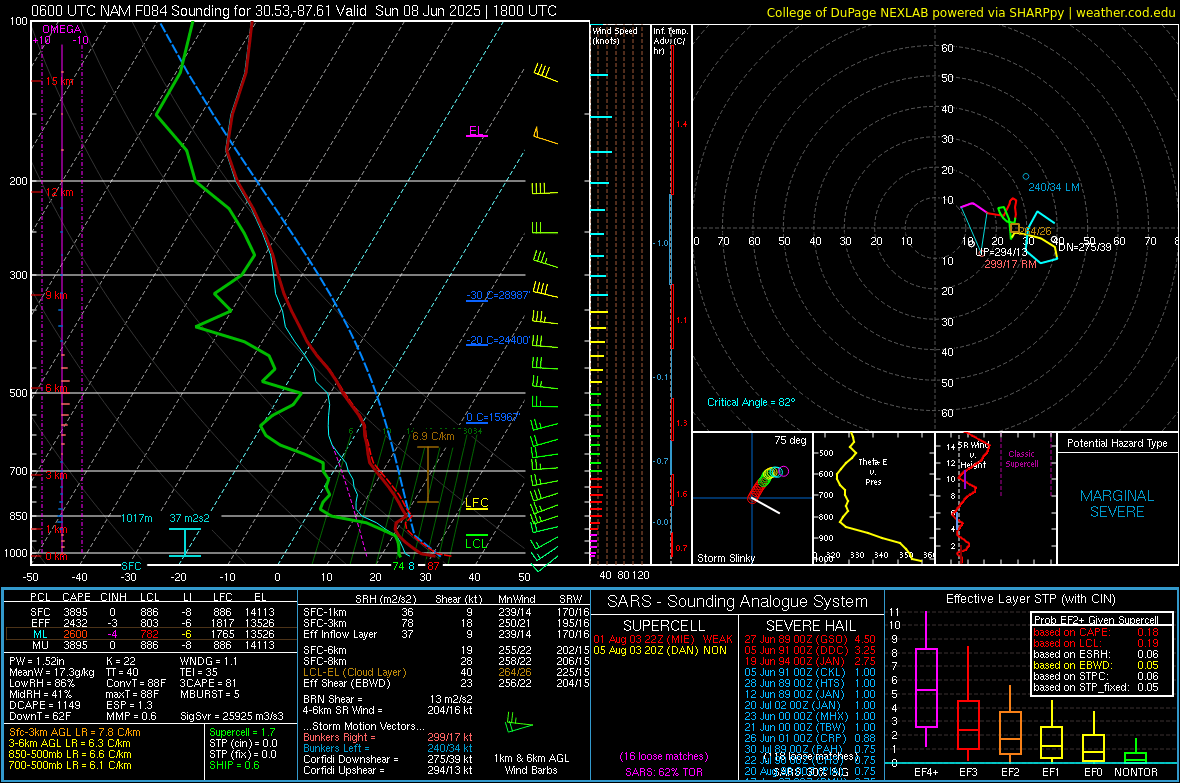Select the EFF parcel row label
This screenshot has height=783, width=1180.
40,623
